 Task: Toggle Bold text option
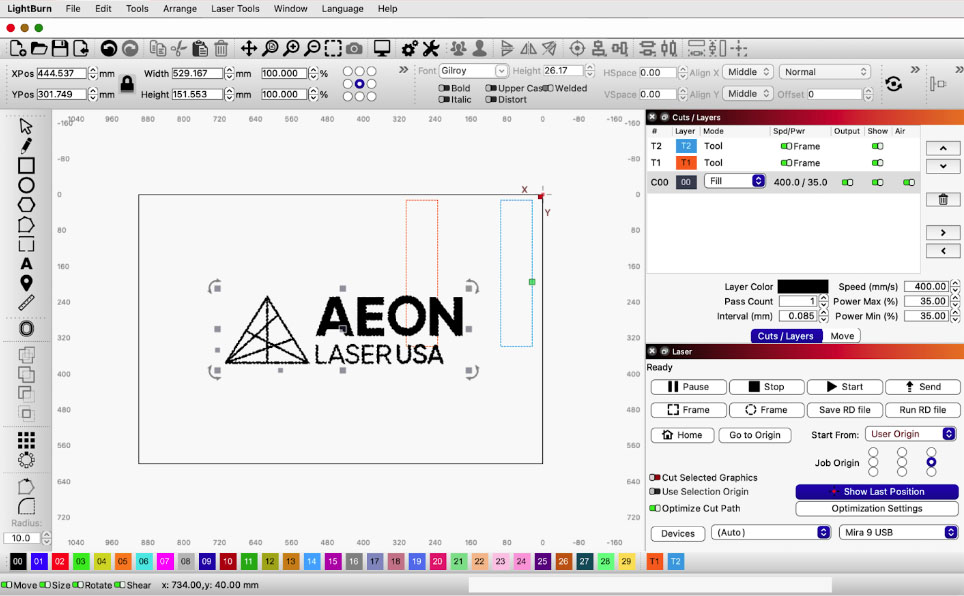(444, 88)
